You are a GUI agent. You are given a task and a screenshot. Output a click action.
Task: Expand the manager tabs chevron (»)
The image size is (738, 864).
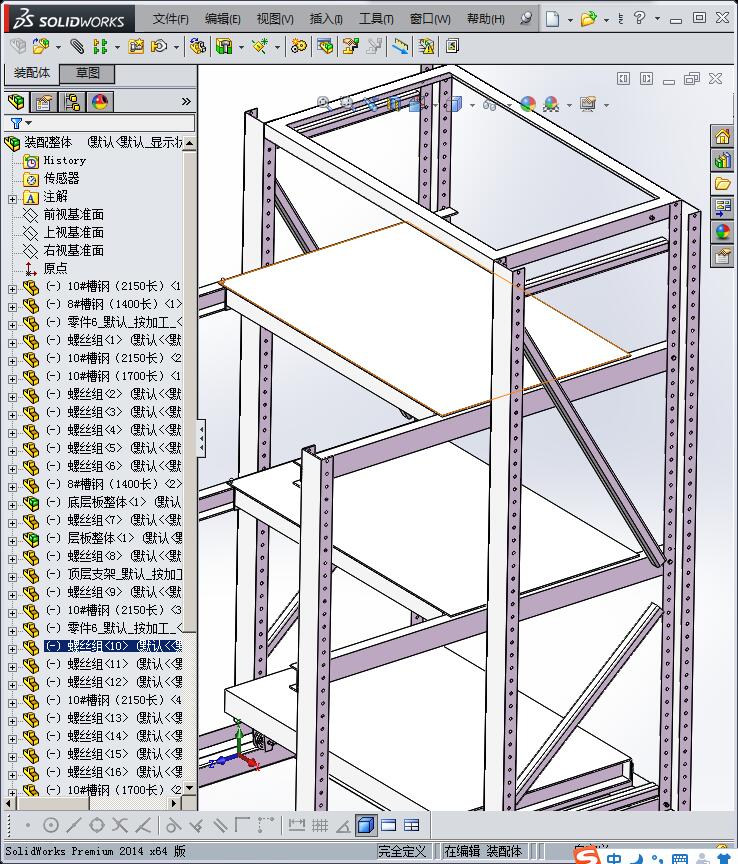[186, 101]
